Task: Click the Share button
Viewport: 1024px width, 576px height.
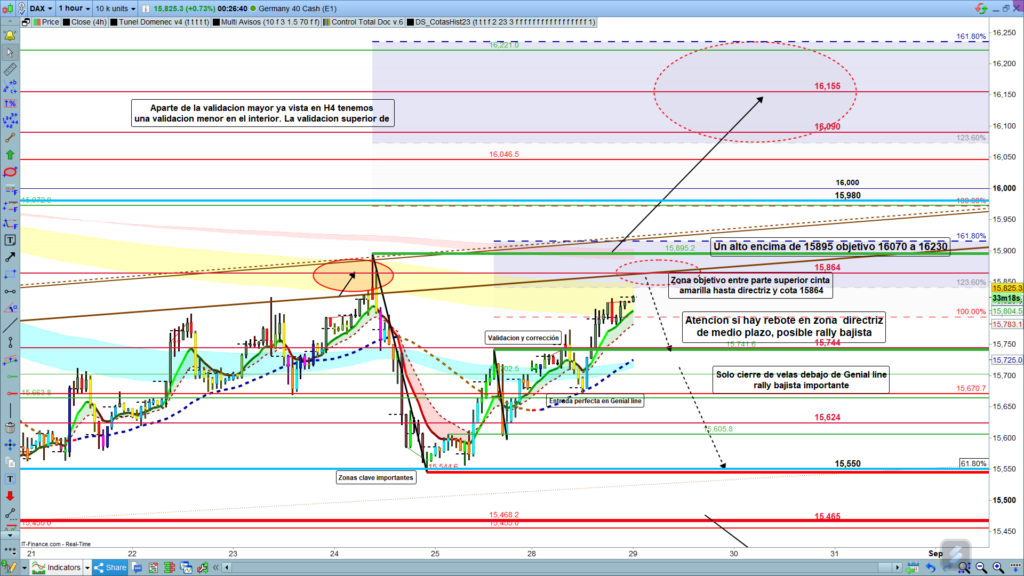Action: (x=108, y=567)
